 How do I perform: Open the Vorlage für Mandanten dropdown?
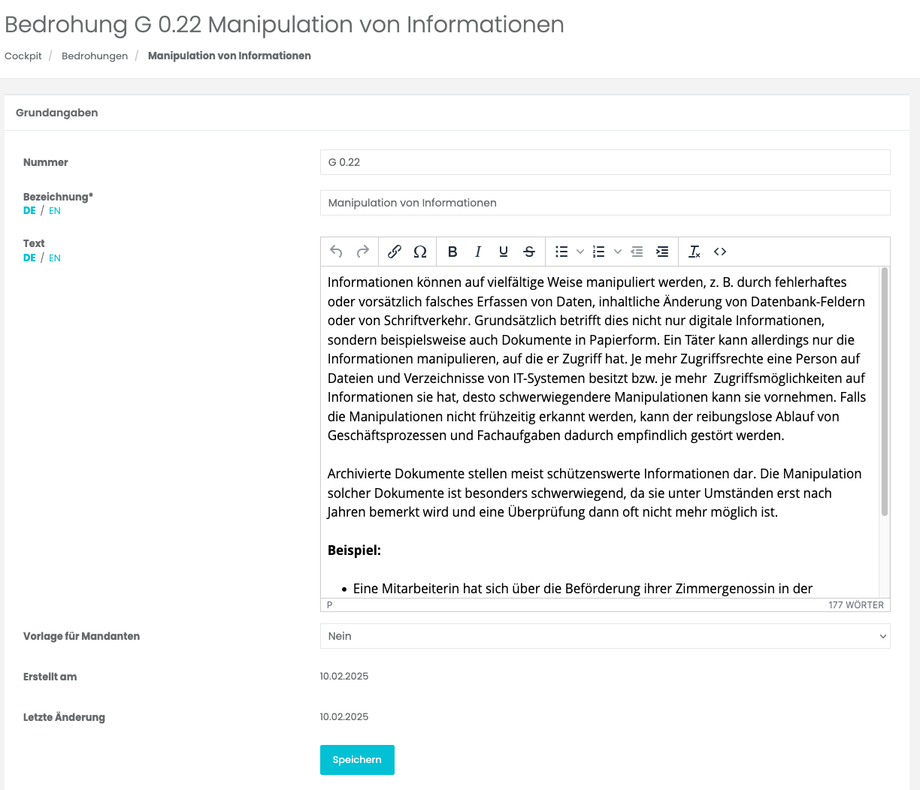[605, 636]
